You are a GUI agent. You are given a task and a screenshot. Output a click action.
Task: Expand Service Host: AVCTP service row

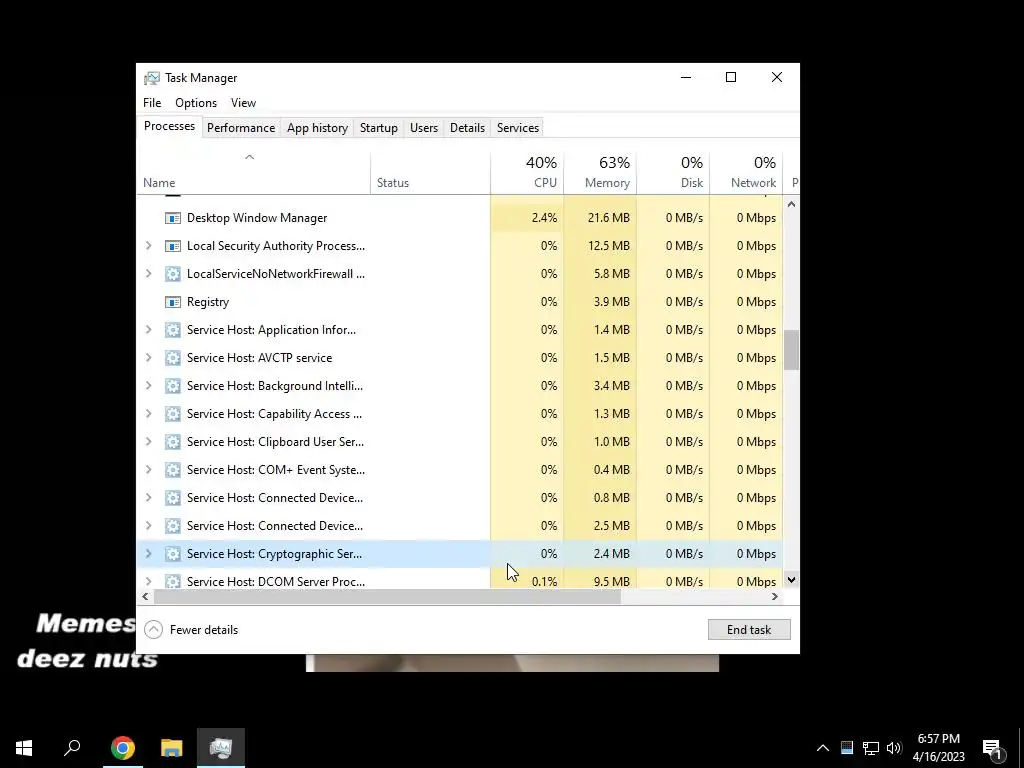coord(148,358)
